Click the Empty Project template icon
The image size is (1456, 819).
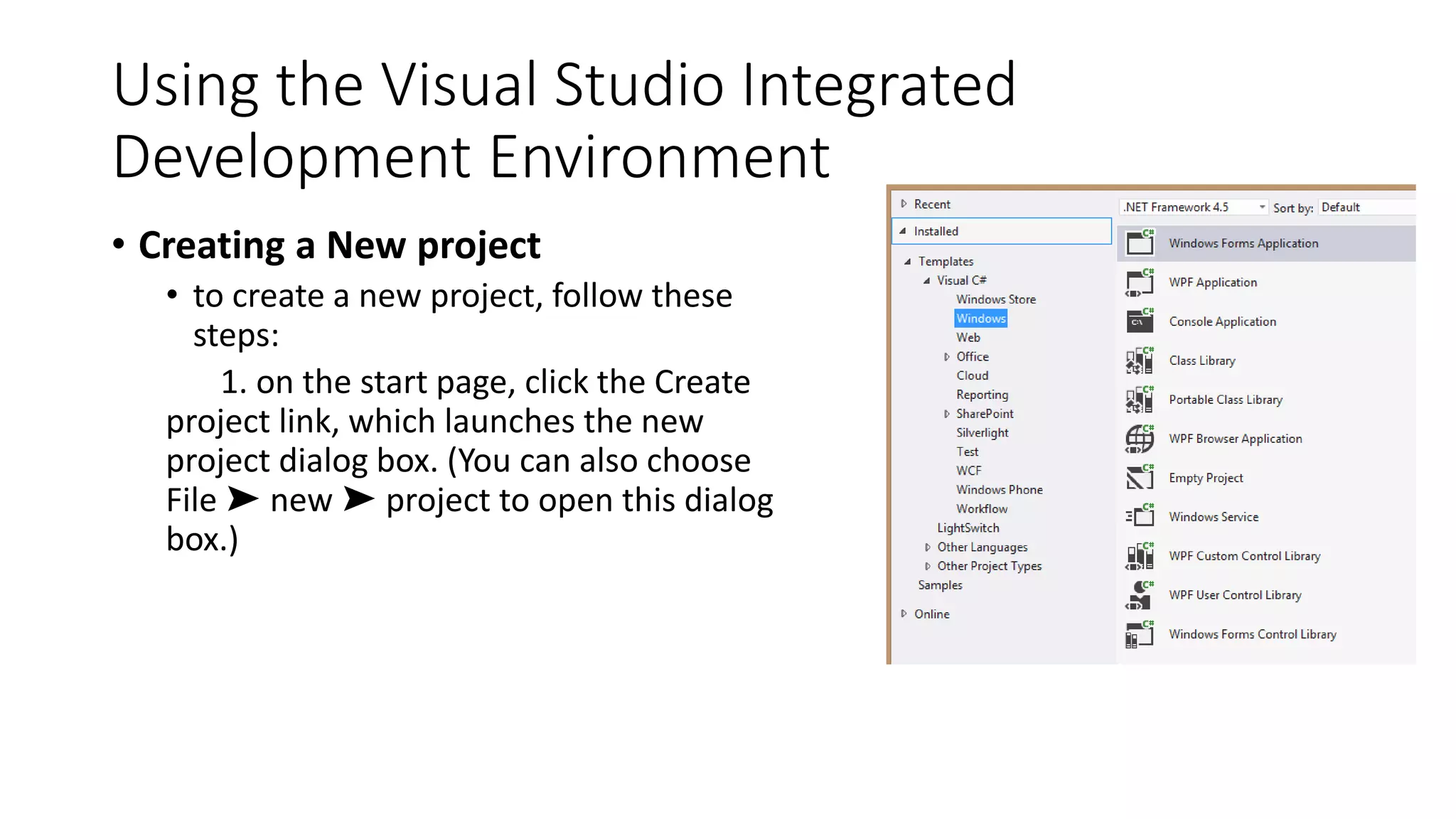1140,478
